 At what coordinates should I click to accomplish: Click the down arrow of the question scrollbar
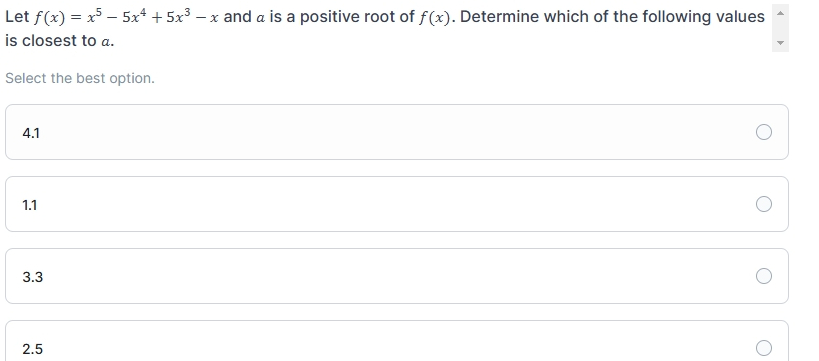click(780, 43)
